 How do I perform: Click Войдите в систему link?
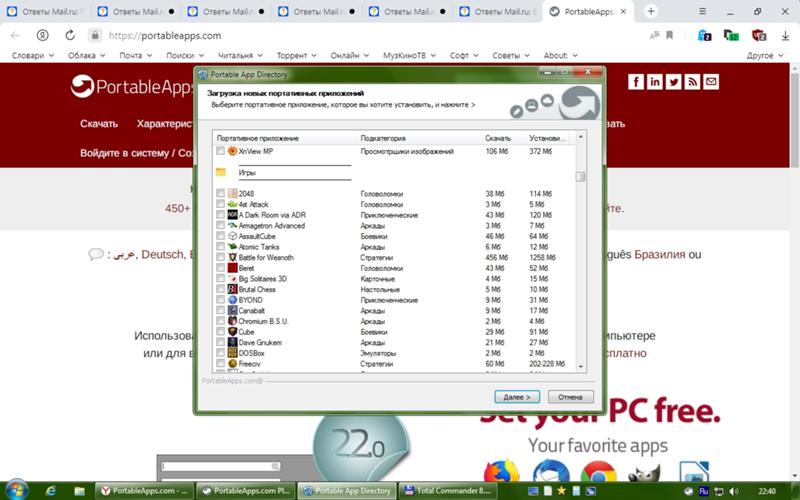point(124,153)
